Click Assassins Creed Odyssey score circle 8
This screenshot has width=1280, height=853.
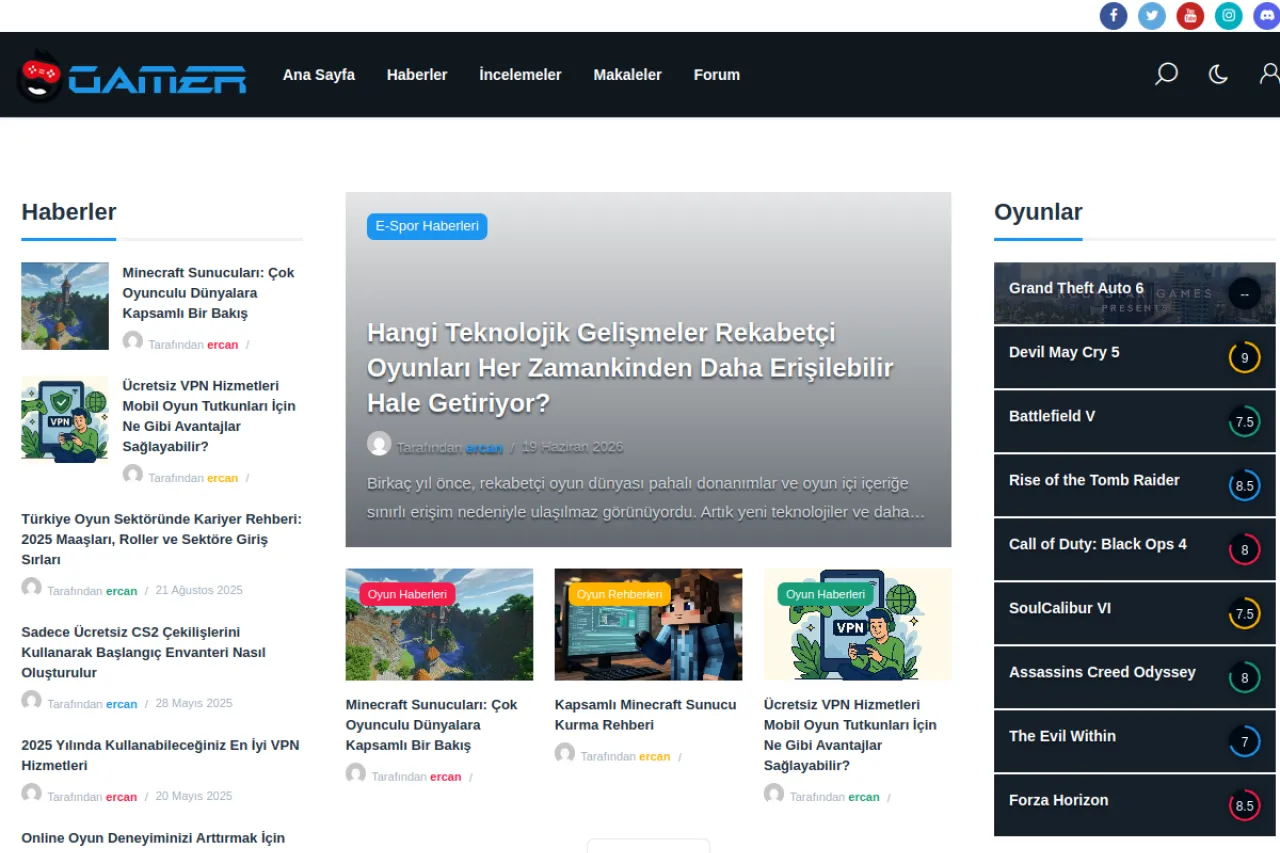(1244, 678)
